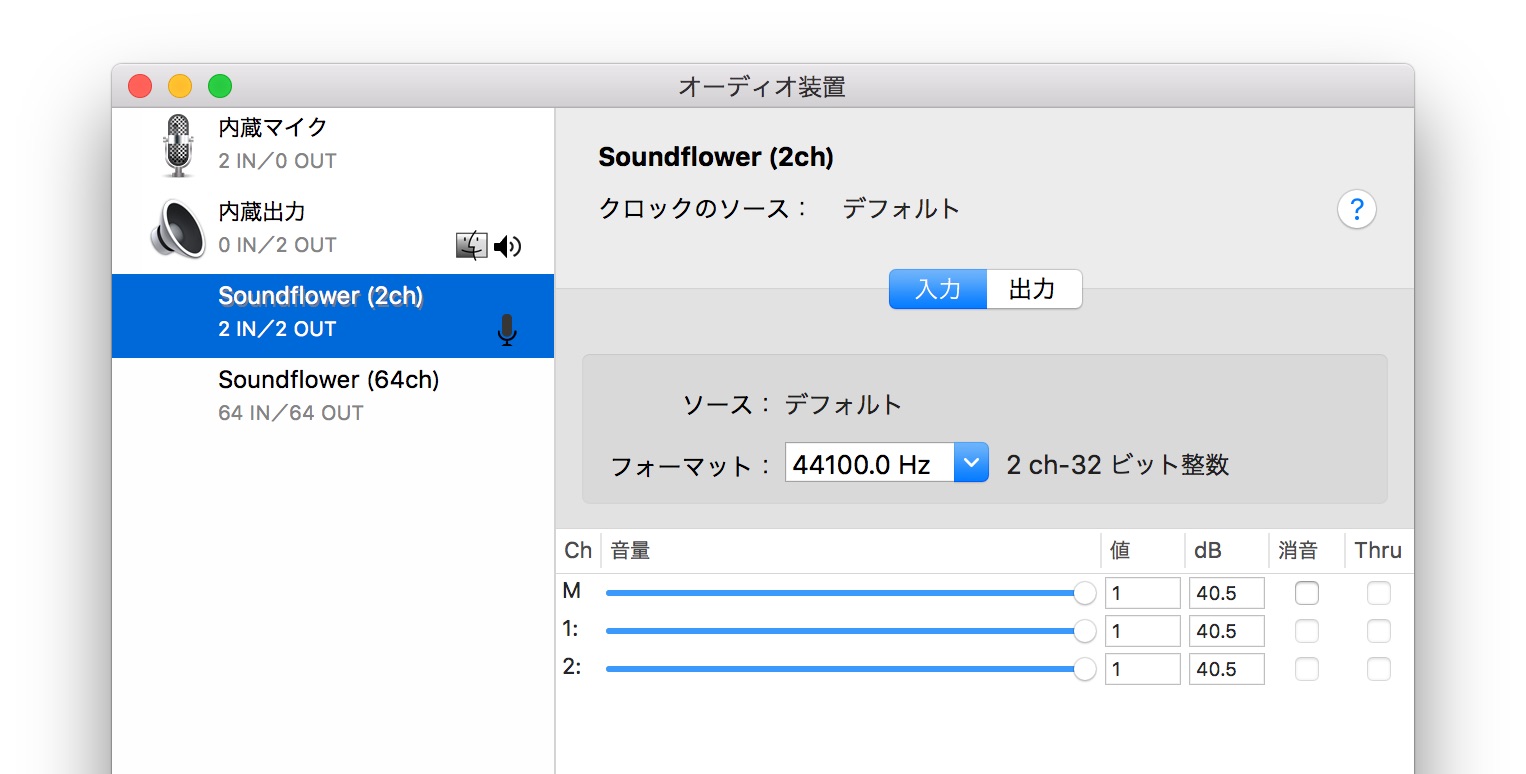Click the オーディオ装置 window title
The height and width of the screenshot is (774, 1526).
(762, 87)
